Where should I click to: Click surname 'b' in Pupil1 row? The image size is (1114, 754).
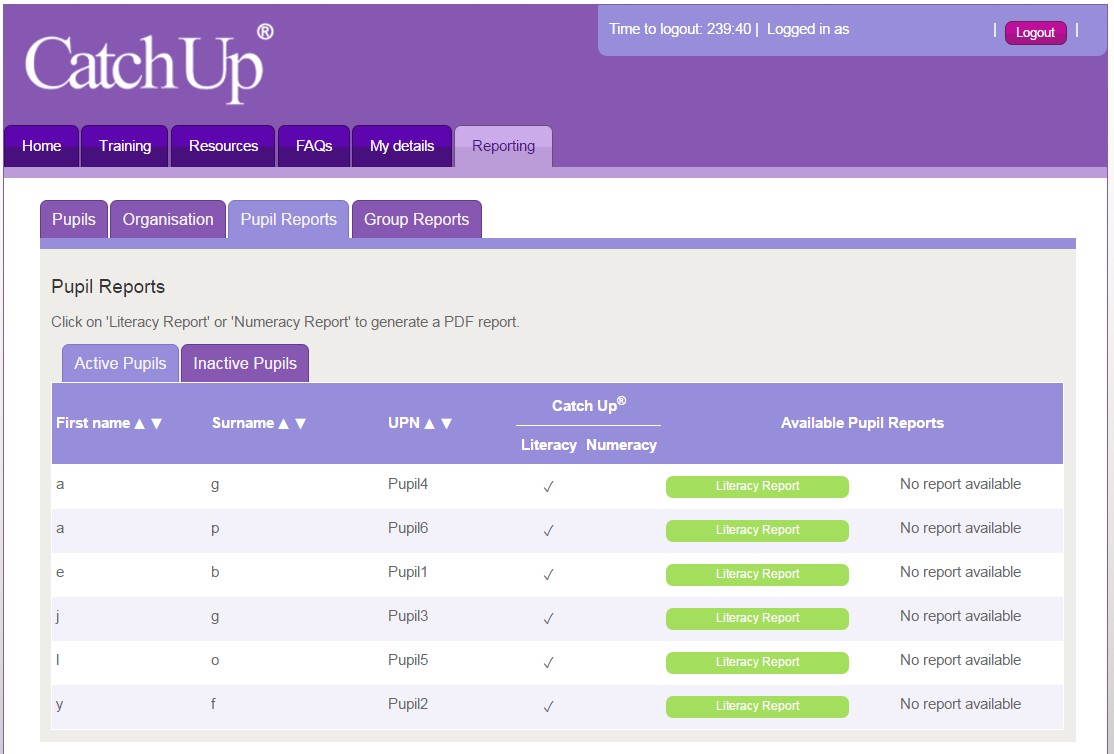point(215,572)
